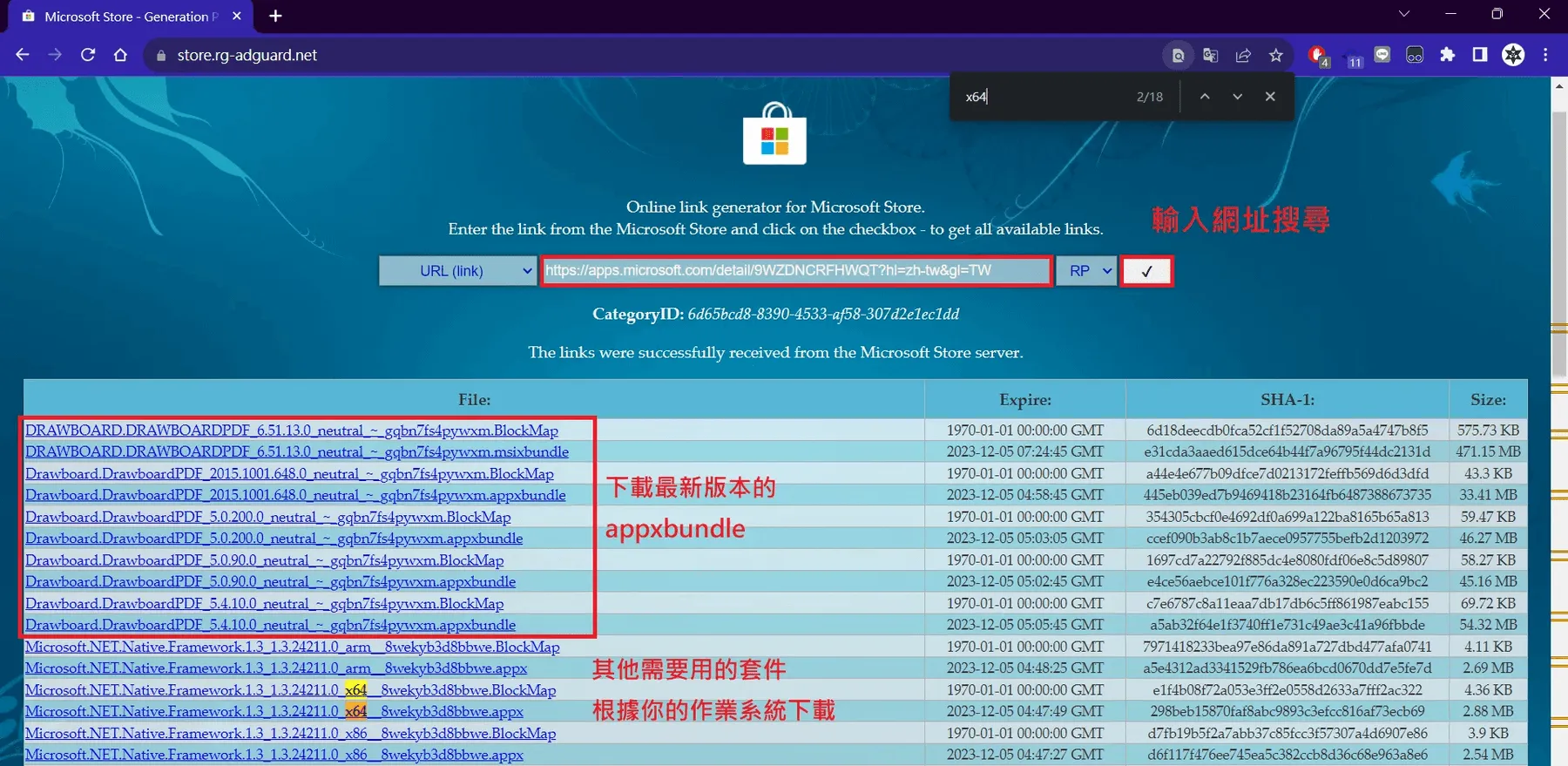The width and height of the screenshot is (1568, 766).
Task: Select the 54.32 MB size cell
Action: tap(1488, 625)
